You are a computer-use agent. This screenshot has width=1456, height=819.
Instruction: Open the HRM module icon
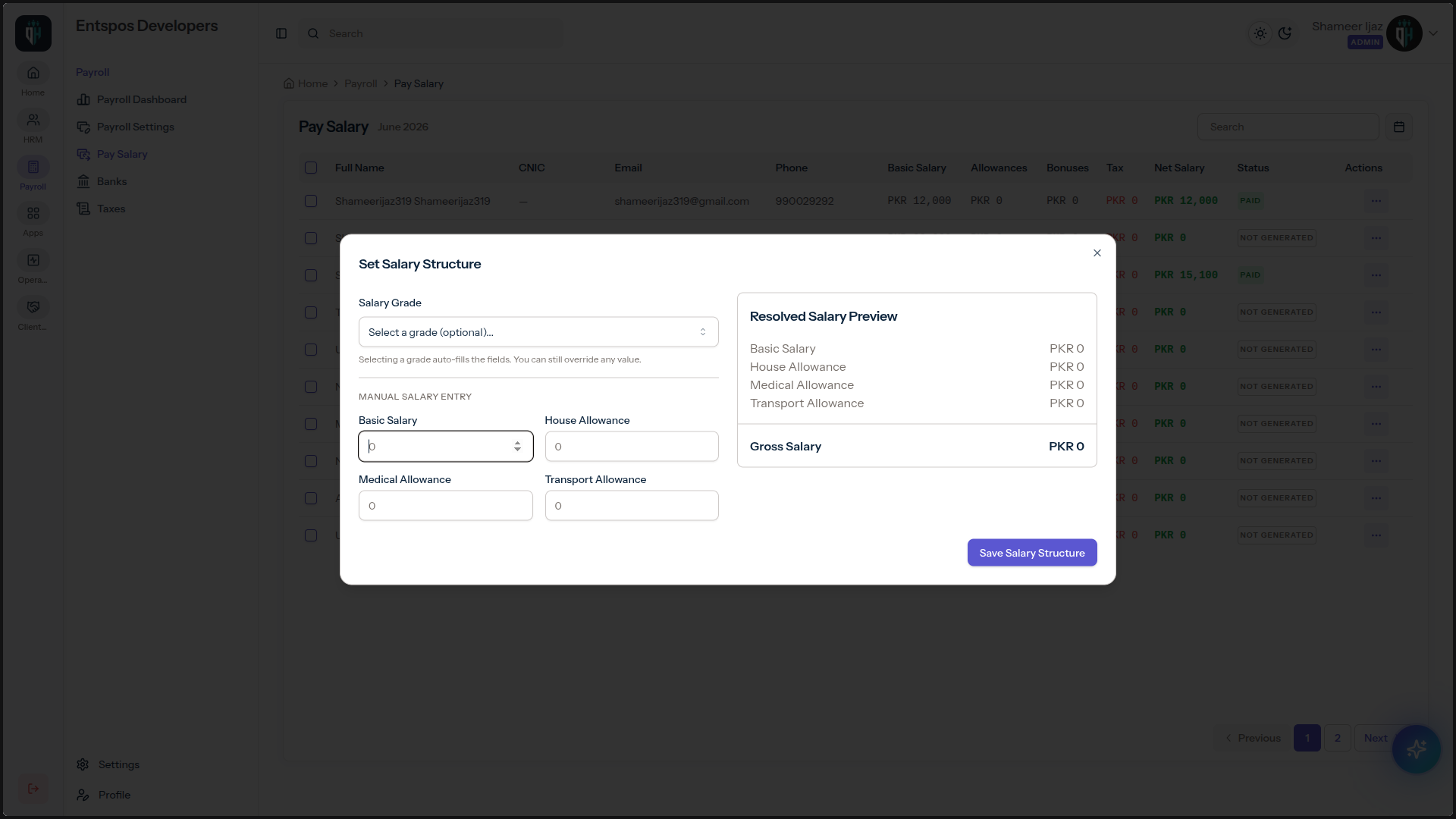click(33, 120)
